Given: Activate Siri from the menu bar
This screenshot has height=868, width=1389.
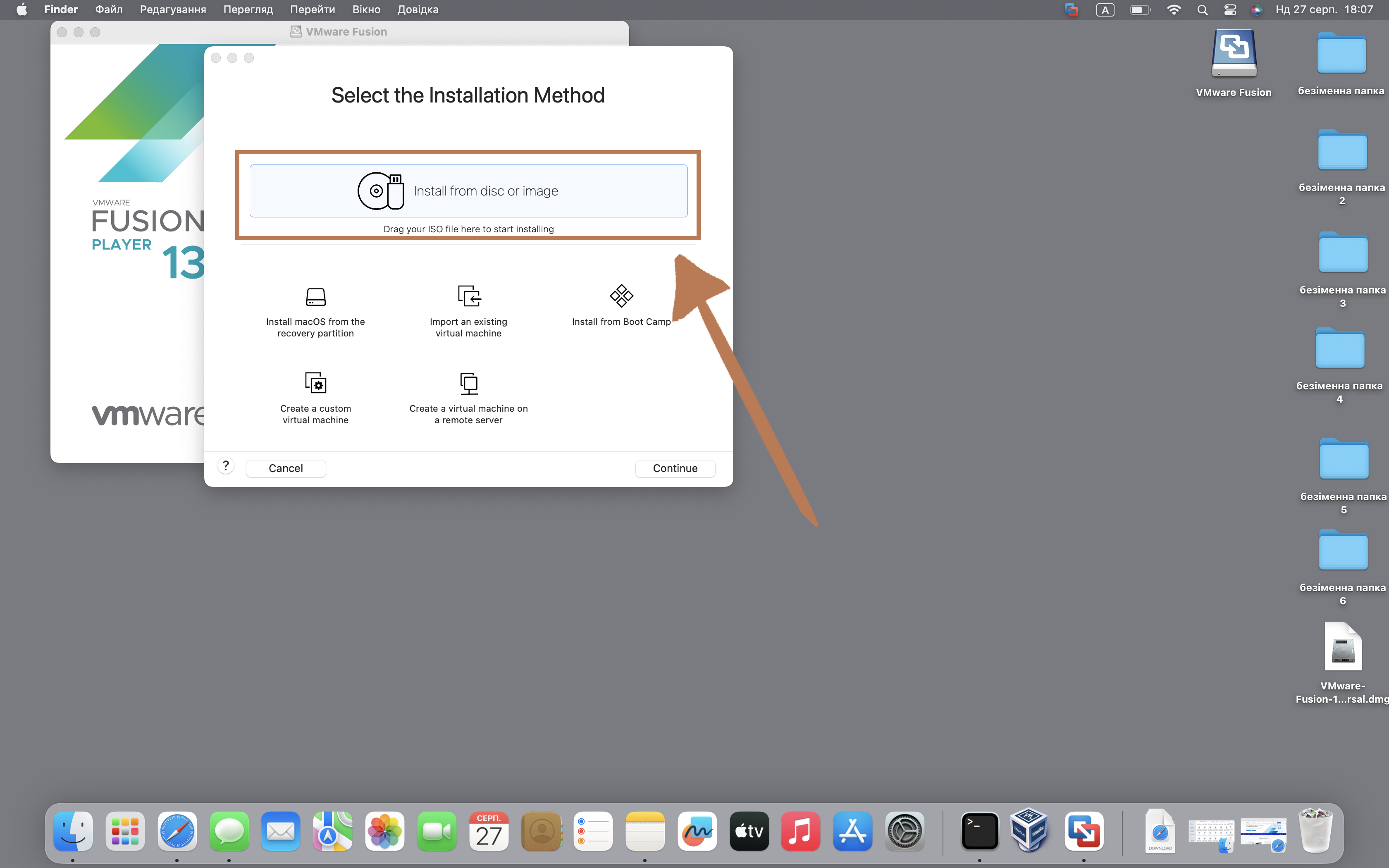Looking at the screenshot, I should pos(1256,10).
